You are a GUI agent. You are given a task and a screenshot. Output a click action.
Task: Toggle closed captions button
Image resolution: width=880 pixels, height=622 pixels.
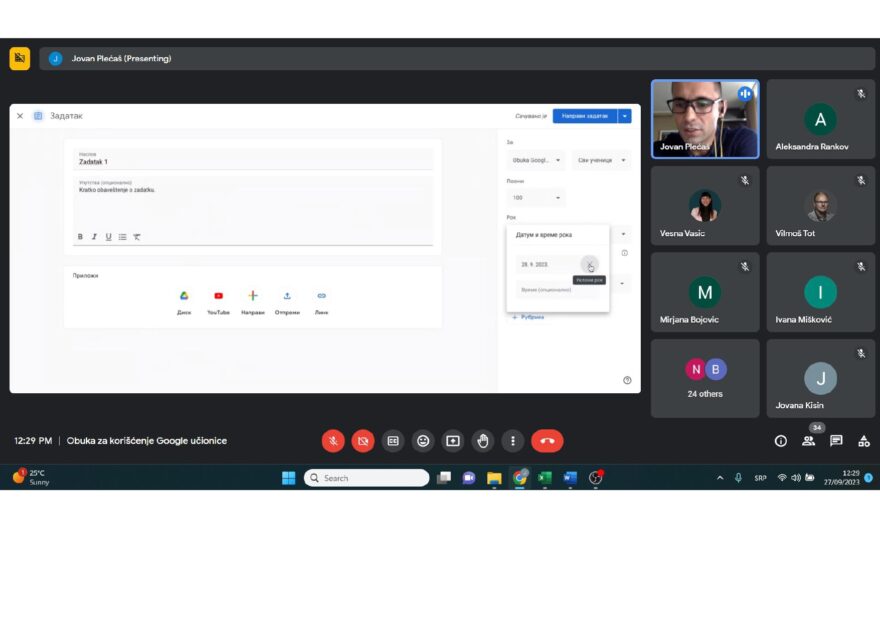coord(393,441)
